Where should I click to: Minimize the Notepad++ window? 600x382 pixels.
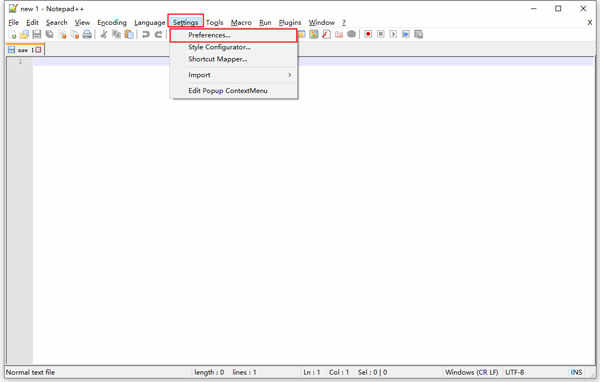[534, 8]
